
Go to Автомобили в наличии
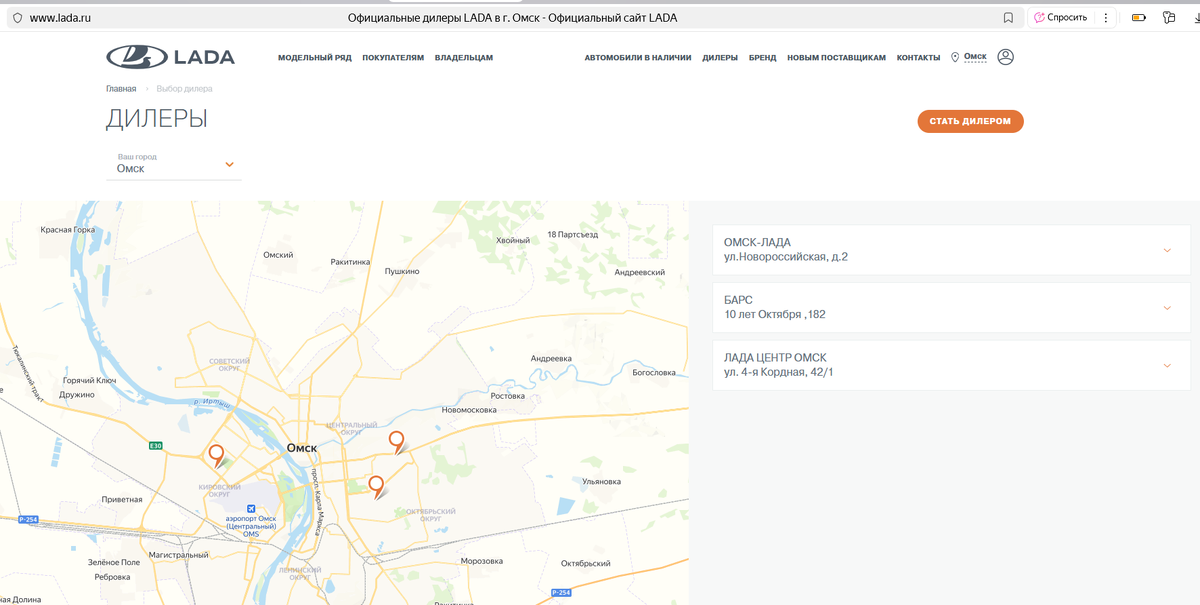(638, 58)
